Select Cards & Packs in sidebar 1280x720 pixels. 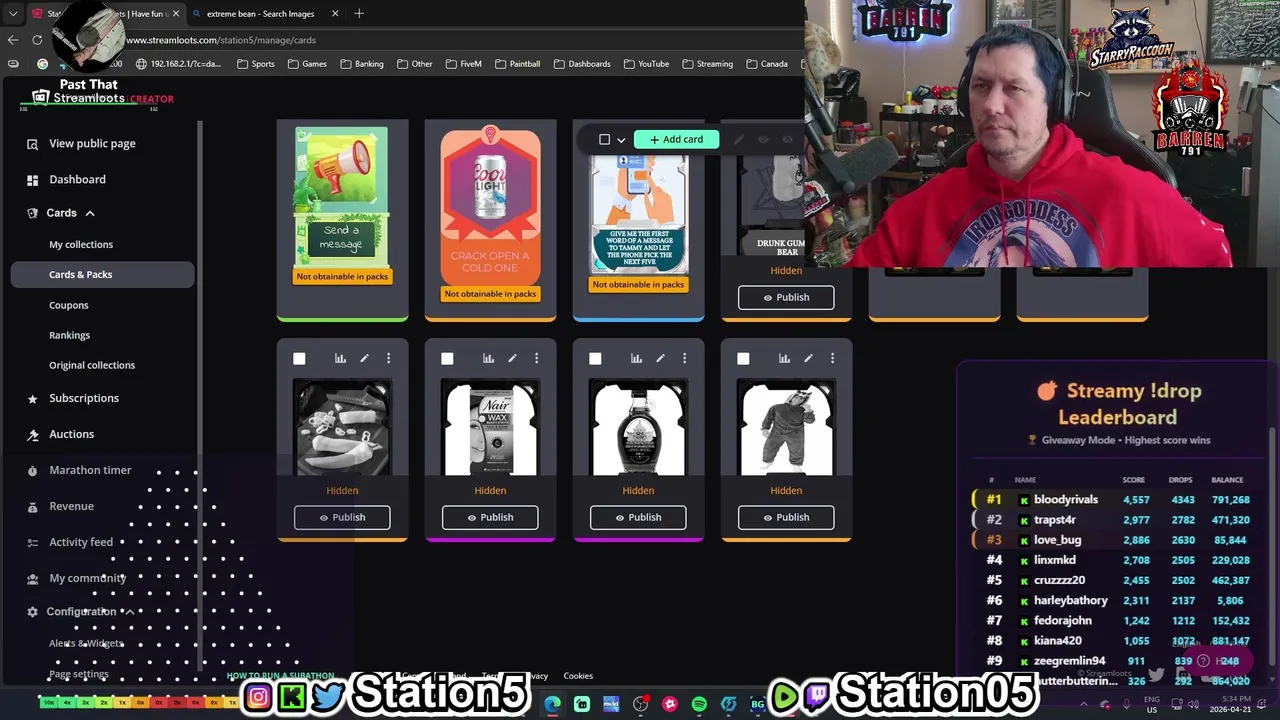pyautogui.click(x=102, y=274)
